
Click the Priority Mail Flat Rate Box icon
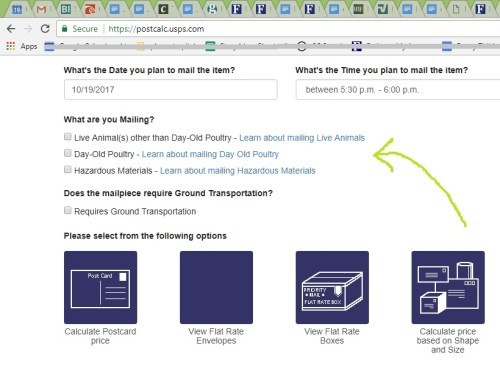(x=332, y=287)
